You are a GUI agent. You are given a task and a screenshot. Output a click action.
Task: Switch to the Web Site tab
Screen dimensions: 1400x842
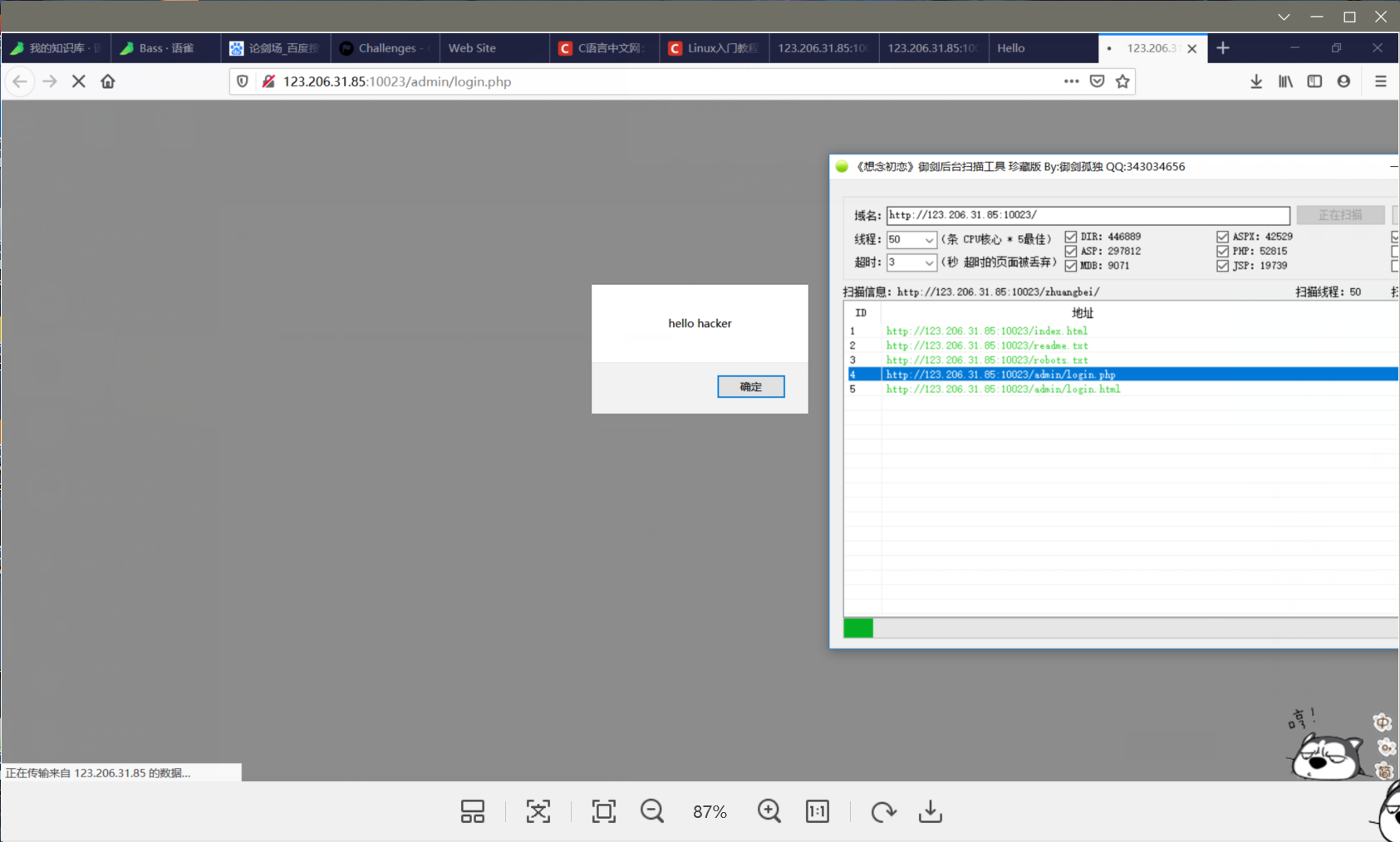tap(495, 48)
